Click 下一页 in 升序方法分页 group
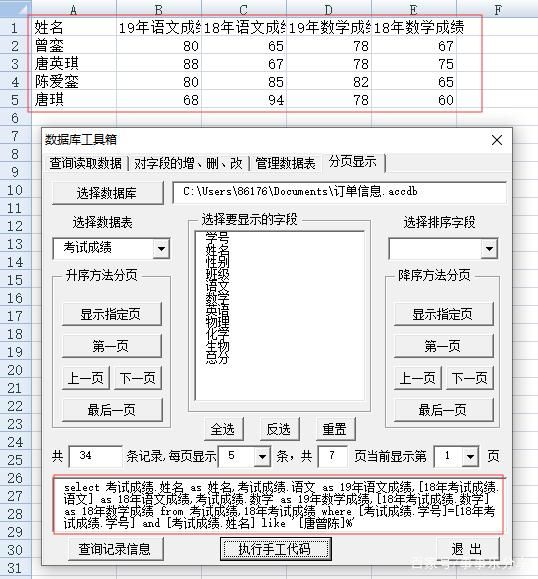This screenshot has height=579, width=538. point(138,378)
